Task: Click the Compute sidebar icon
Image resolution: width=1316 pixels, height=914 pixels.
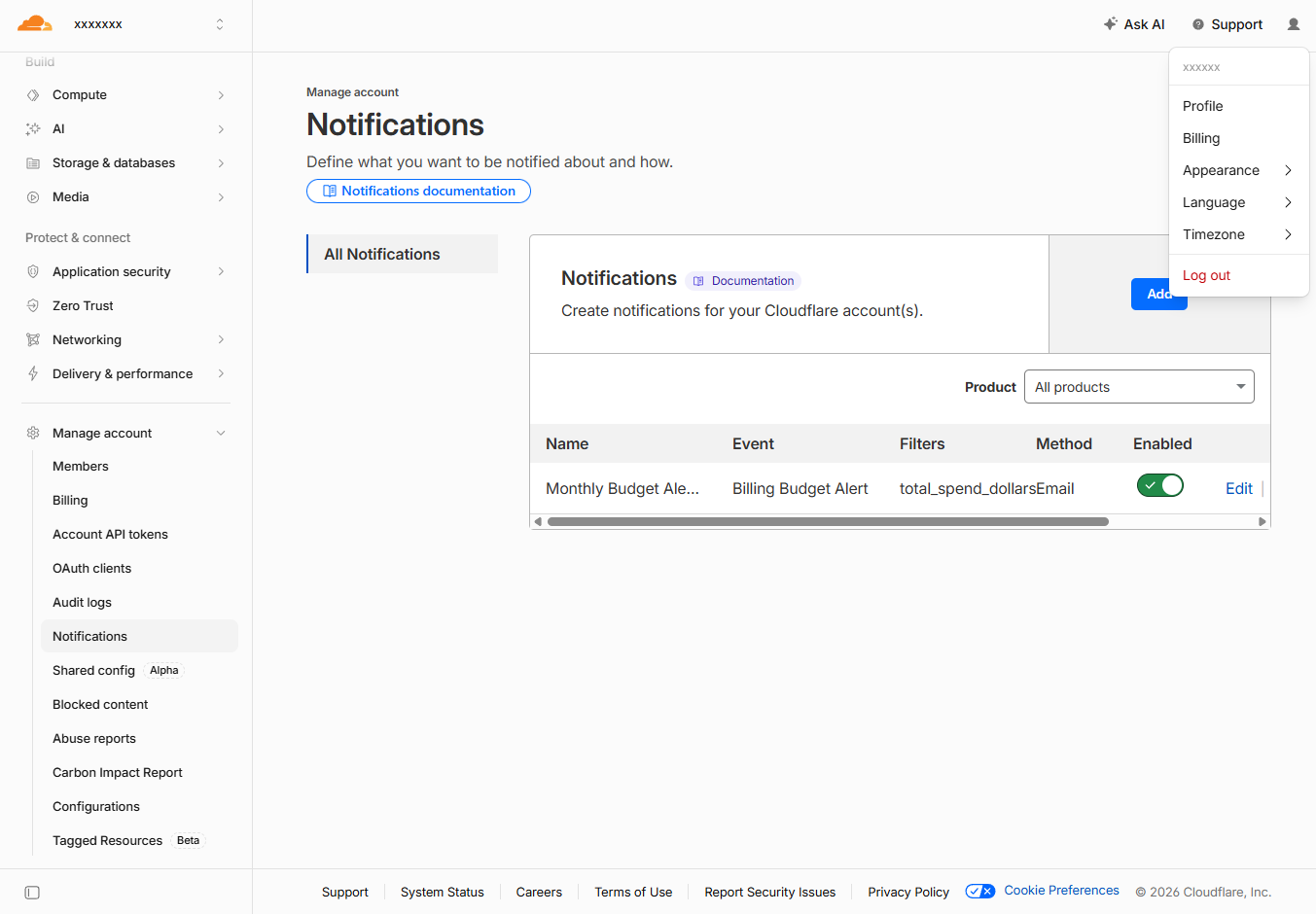Action: [x=33, y=95]
